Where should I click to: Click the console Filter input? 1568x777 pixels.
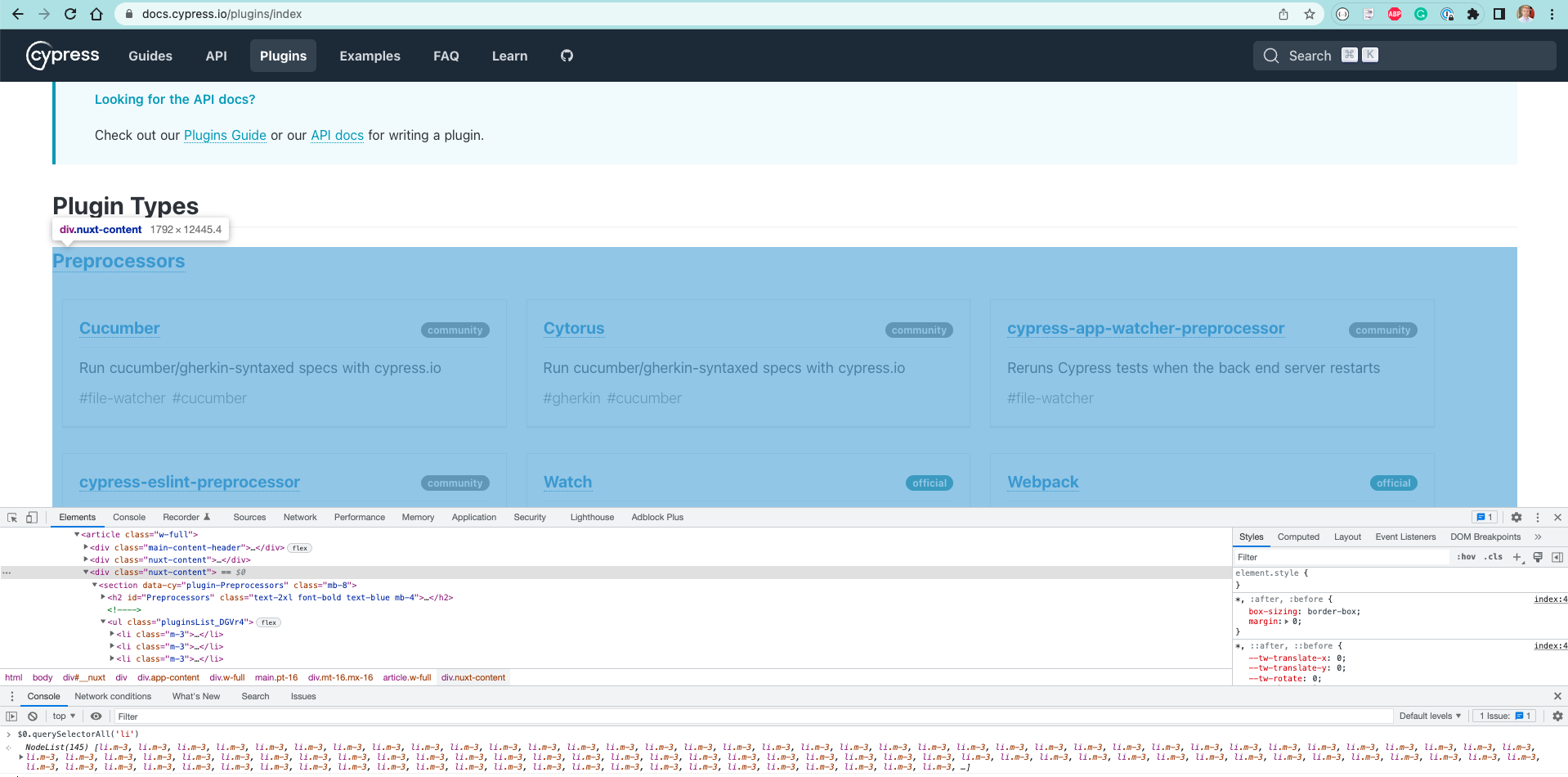click(752, 716)
